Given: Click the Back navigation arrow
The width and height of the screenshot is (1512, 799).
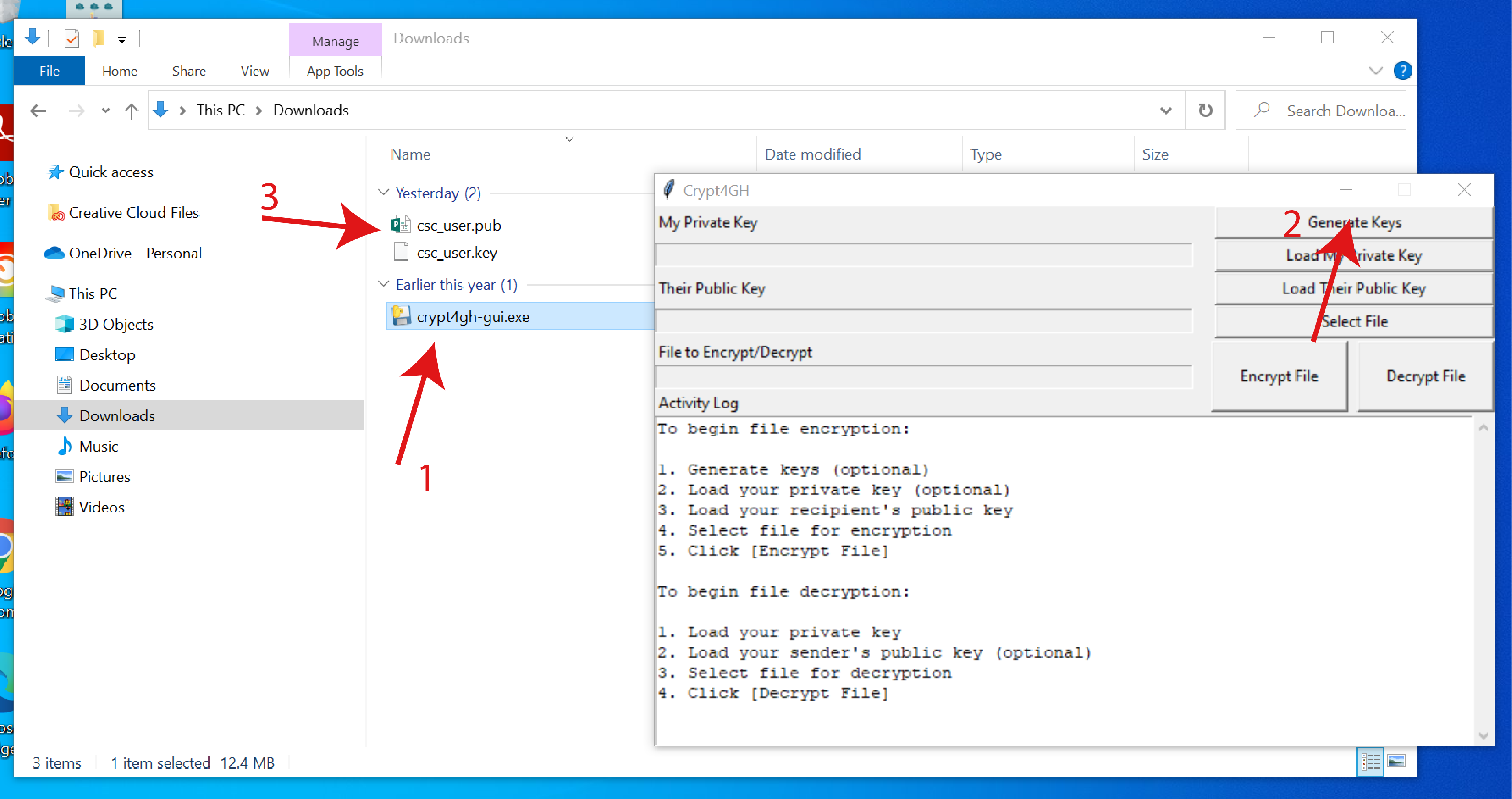Looking at the screenshot, I should [x=38, y=111].
